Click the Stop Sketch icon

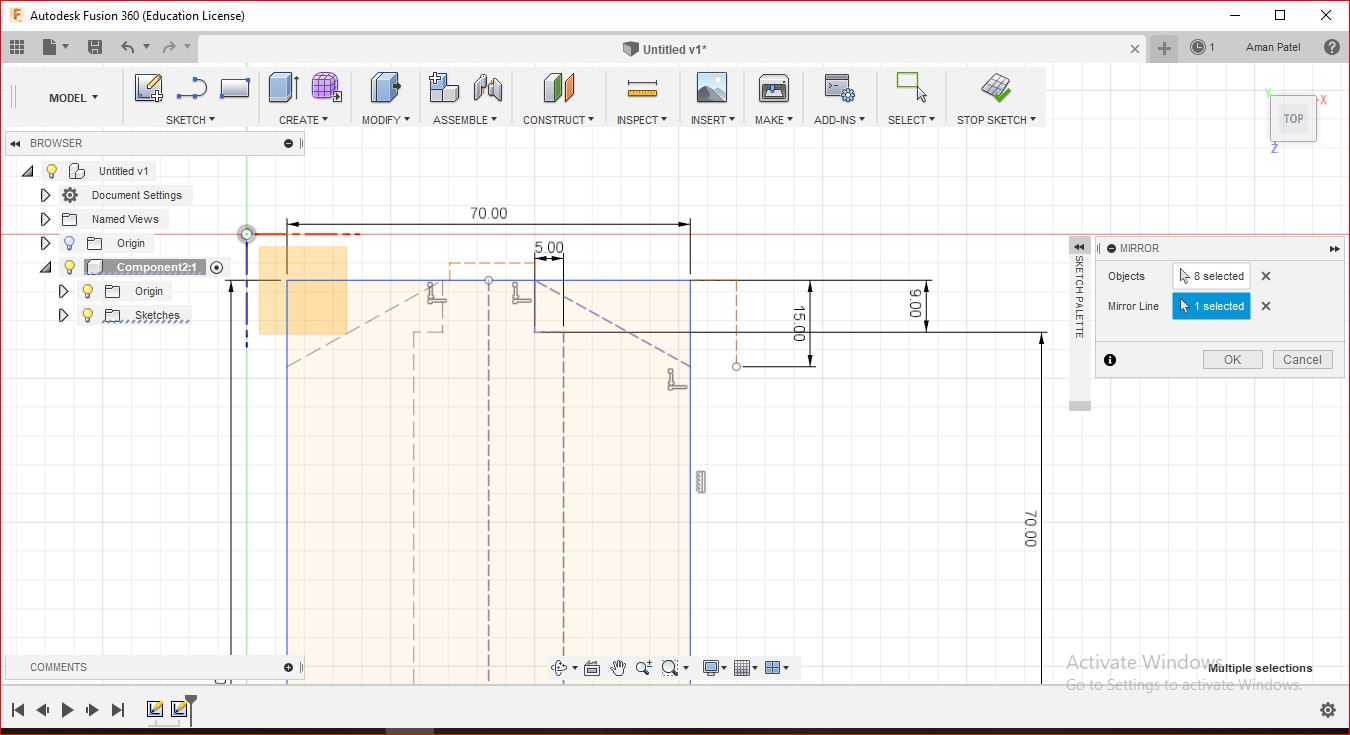point(995,88)
